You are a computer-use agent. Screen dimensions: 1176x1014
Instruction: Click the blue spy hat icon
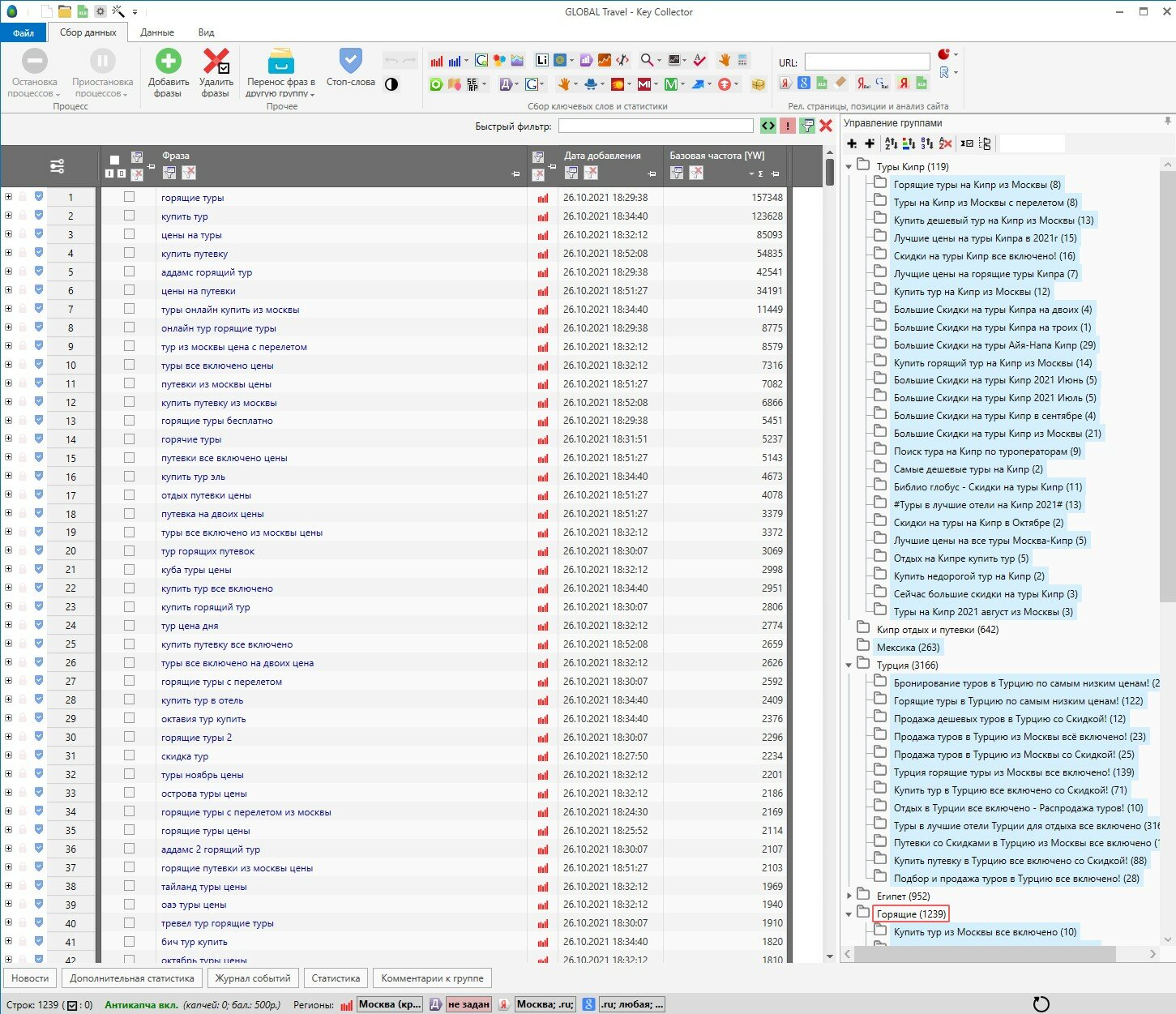tap(591, 84)
